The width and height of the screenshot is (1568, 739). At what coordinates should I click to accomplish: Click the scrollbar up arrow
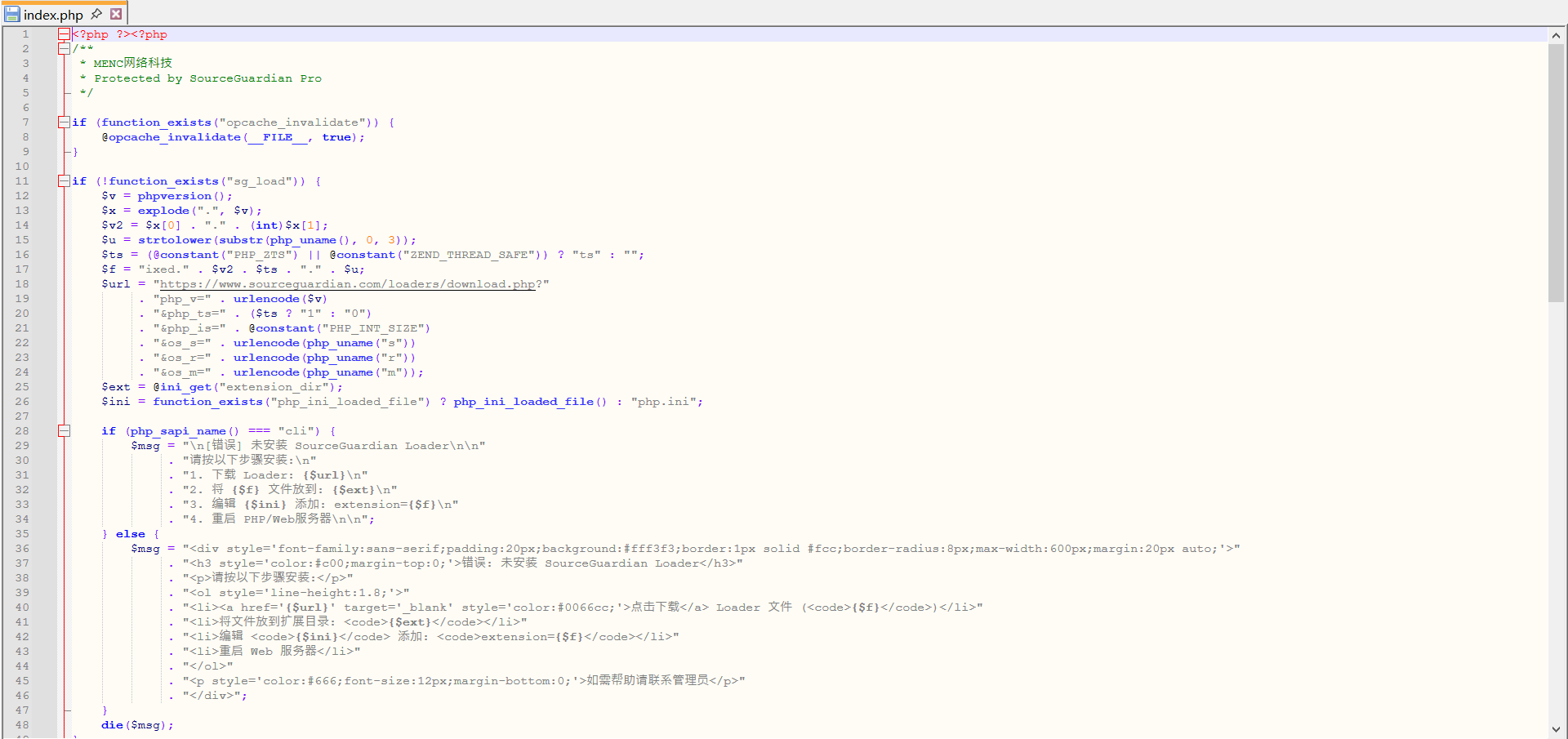[x=1556, y=35]
